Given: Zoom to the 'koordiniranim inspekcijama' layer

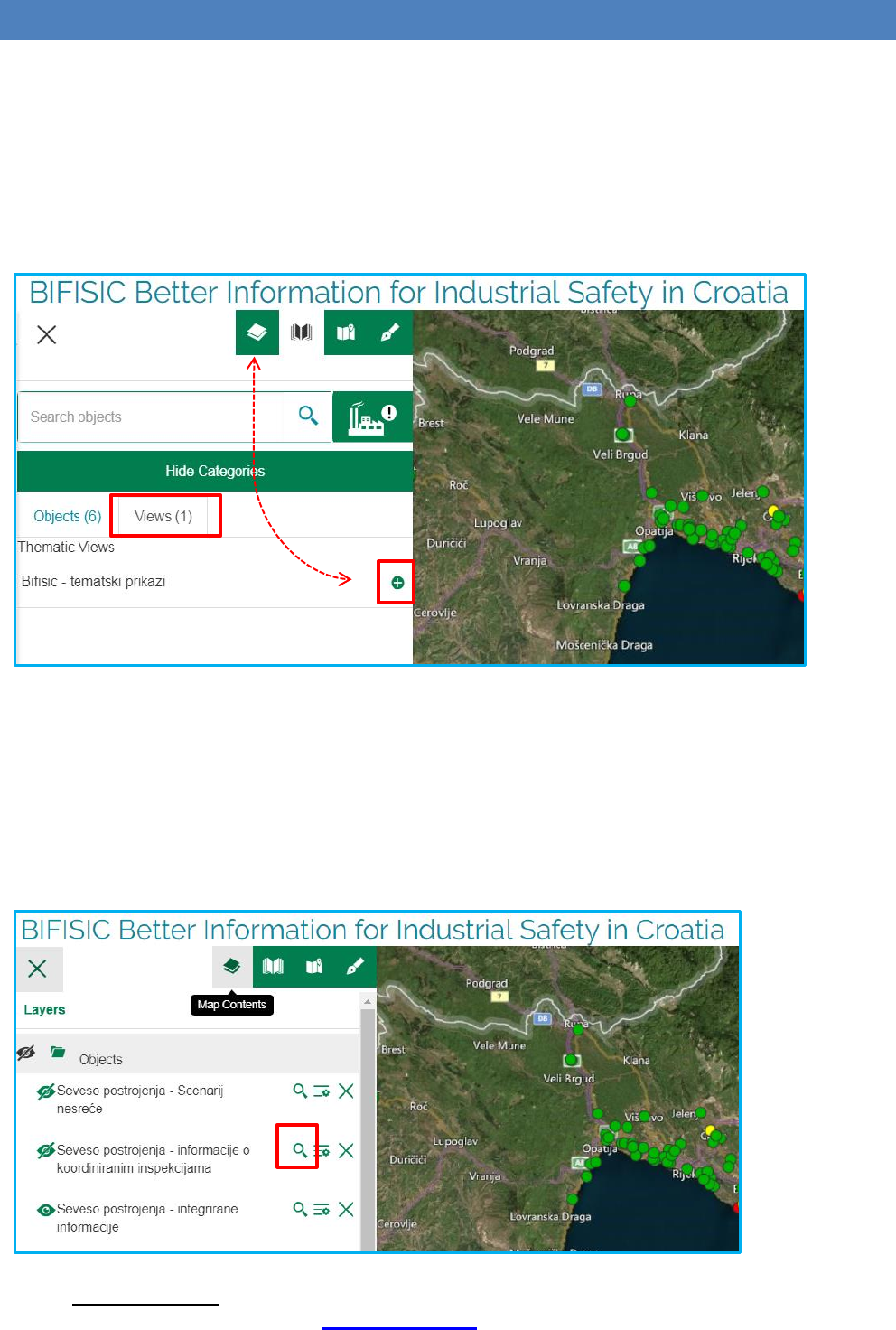Looking at the screenshot, I should (x=300, y=1150).
